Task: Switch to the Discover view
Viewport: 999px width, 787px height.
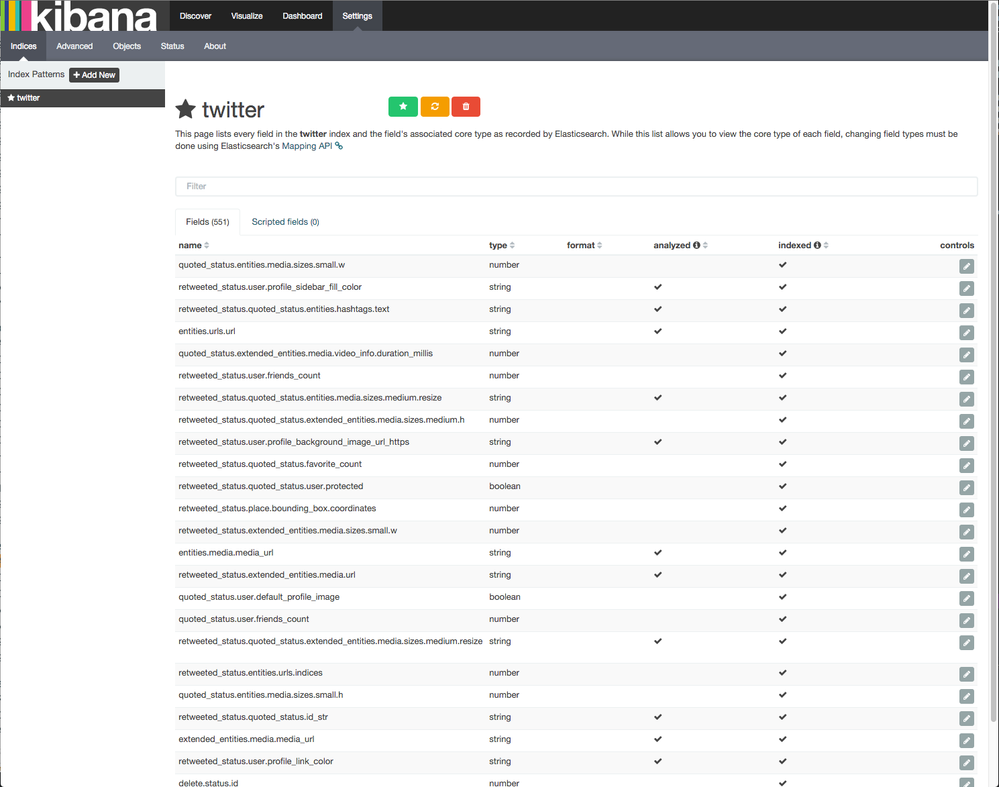Action: tap(195, 16)
